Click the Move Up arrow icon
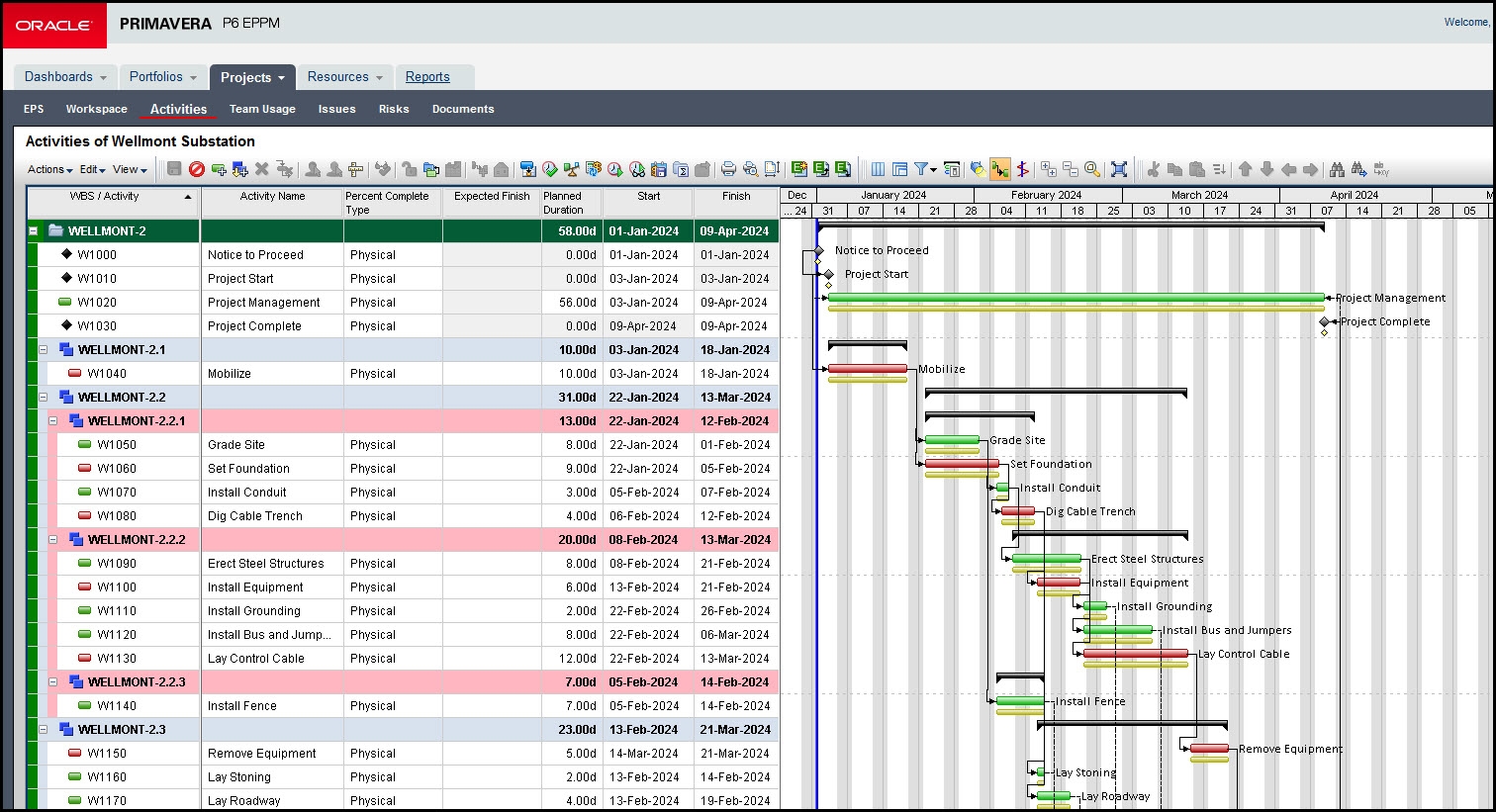This screenshot has height=812, width=1496. tap(1246, 169)
